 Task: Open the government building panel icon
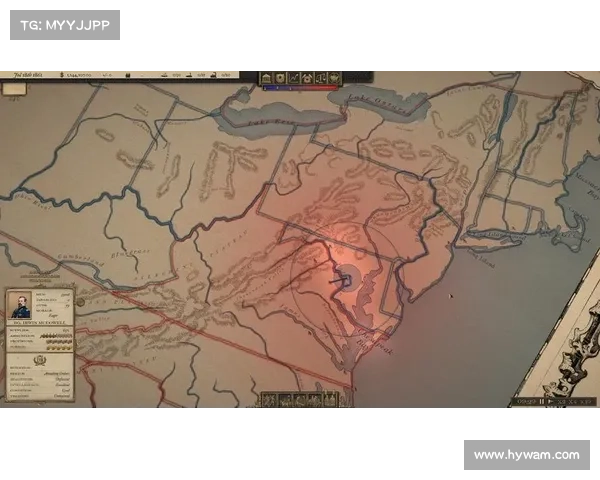tap(266, 78)
